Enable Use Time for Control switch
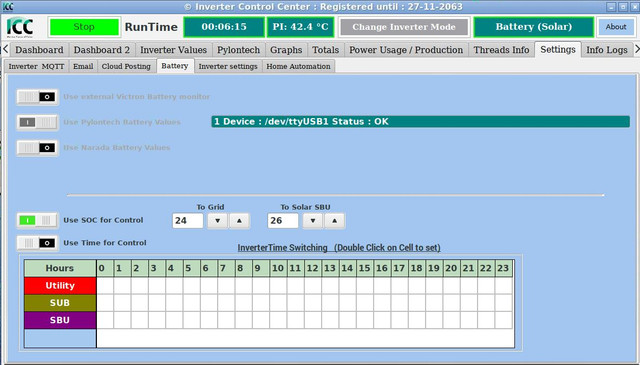This screenshot has height=365, width=640. (x=37, y=243)
